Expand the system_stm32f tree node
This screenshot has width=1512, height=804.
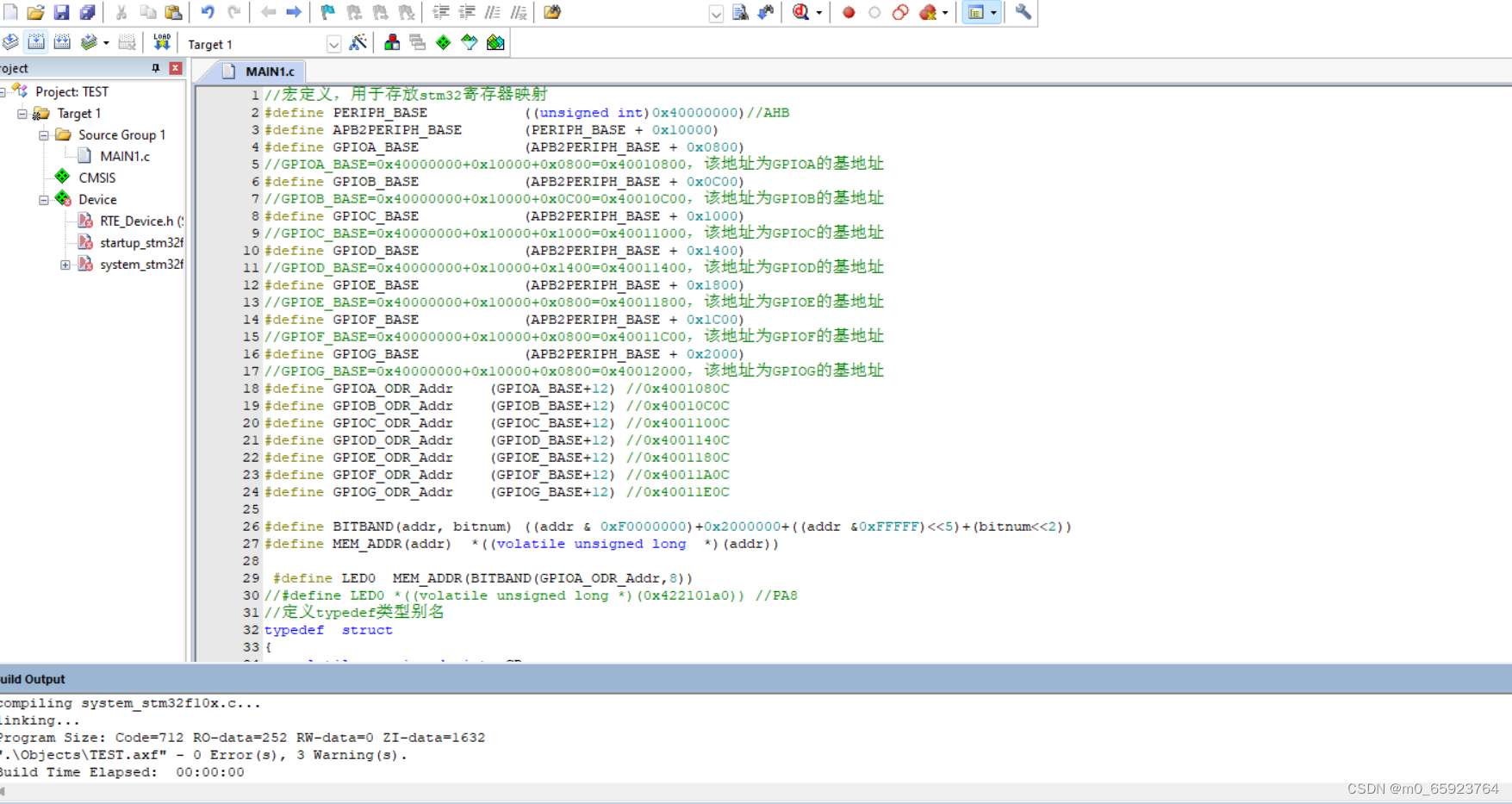[66, 265]
